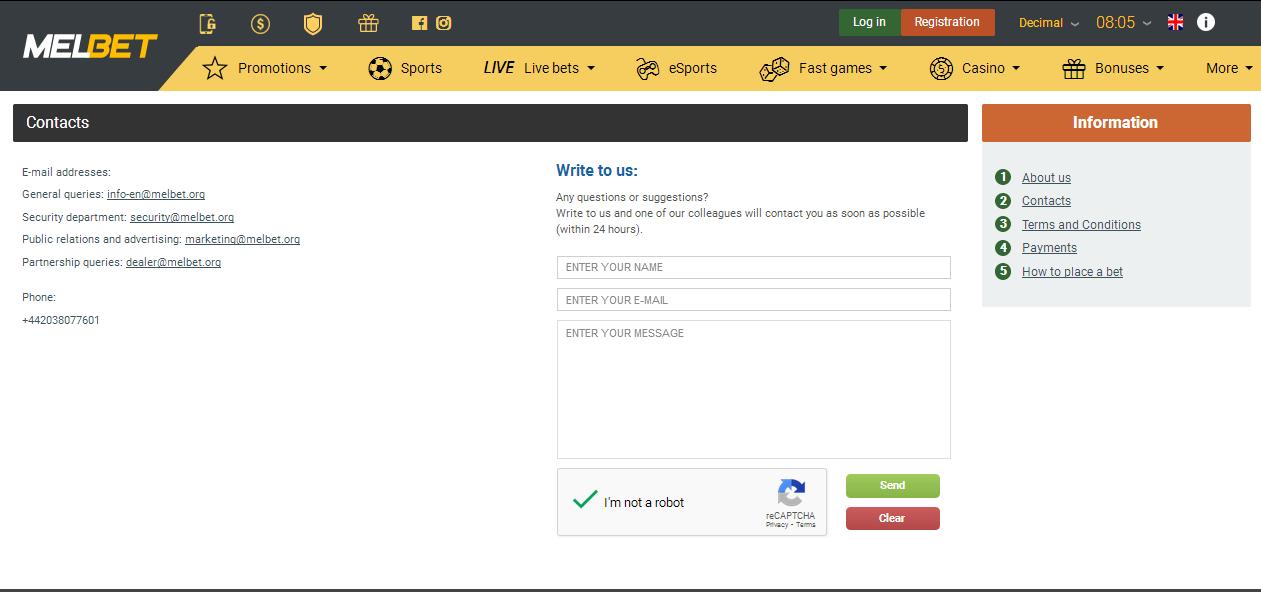Screen dimensions: 1261x592
Task: Open the More menu
Action: [1229, 68]
